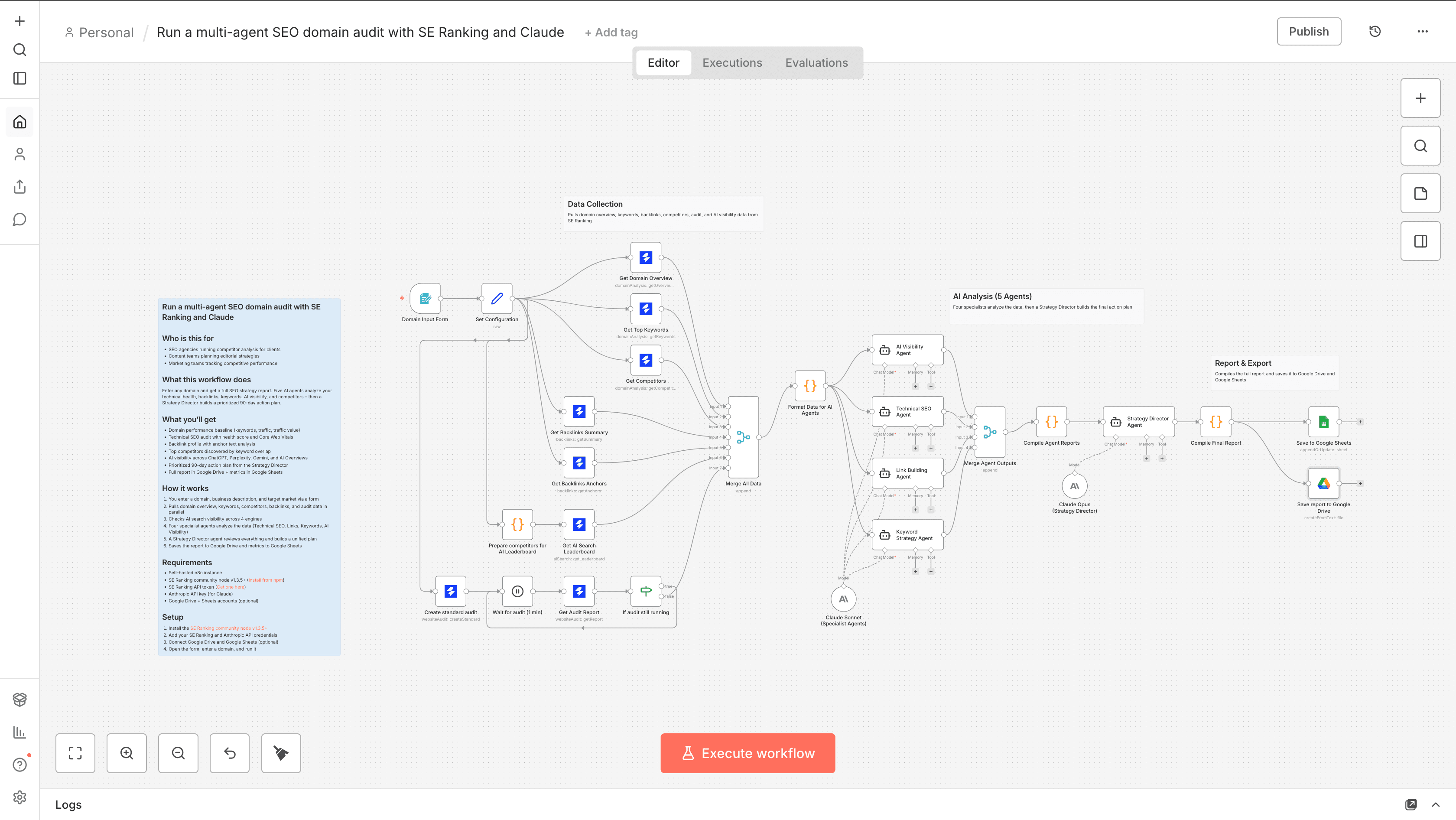Image resolution: width=1456 pixels, height=820 pixels.
Task: Pop out the Logs panel
Action: [1411, 804]
